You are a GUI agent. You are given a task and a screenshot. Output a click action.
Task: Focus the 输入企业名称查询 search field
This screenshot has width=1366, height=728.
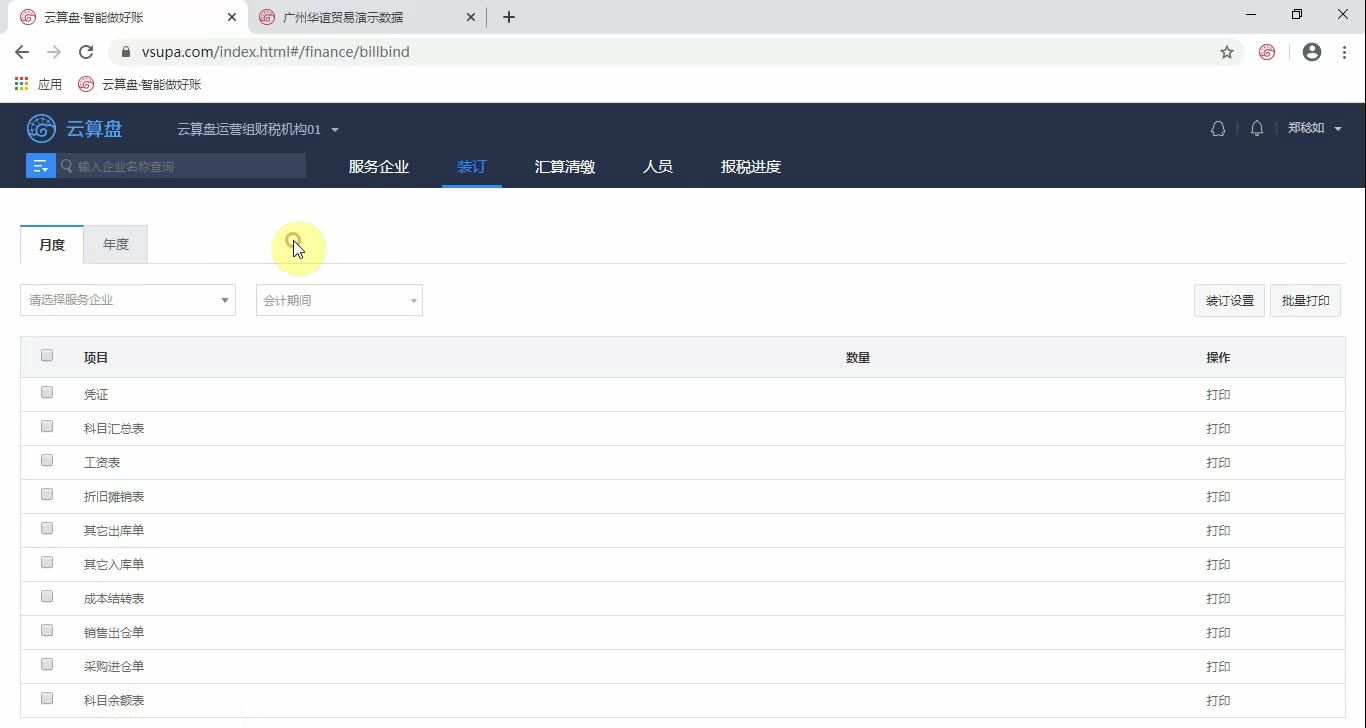182,166
